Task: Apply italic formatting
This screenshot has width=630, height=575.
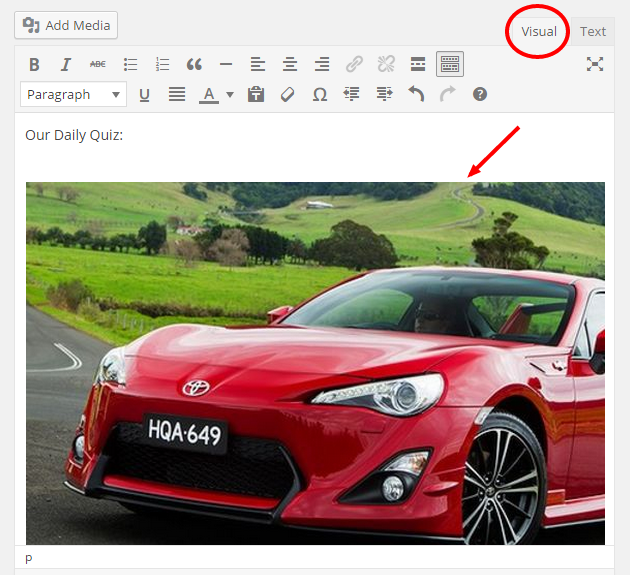Action: pyautogui.click(x=65, y=64)
